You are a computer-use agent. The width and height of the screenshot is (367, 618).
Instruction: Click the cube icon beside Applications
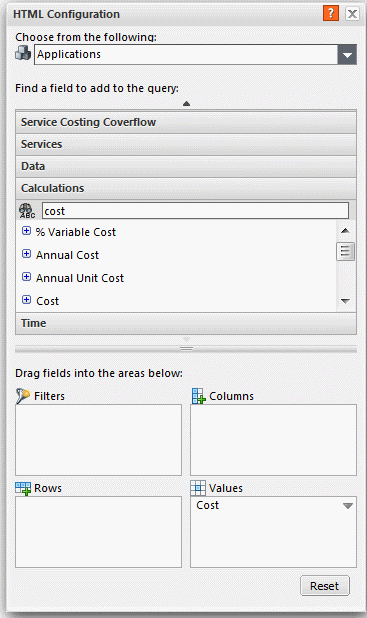coord(23,53)
